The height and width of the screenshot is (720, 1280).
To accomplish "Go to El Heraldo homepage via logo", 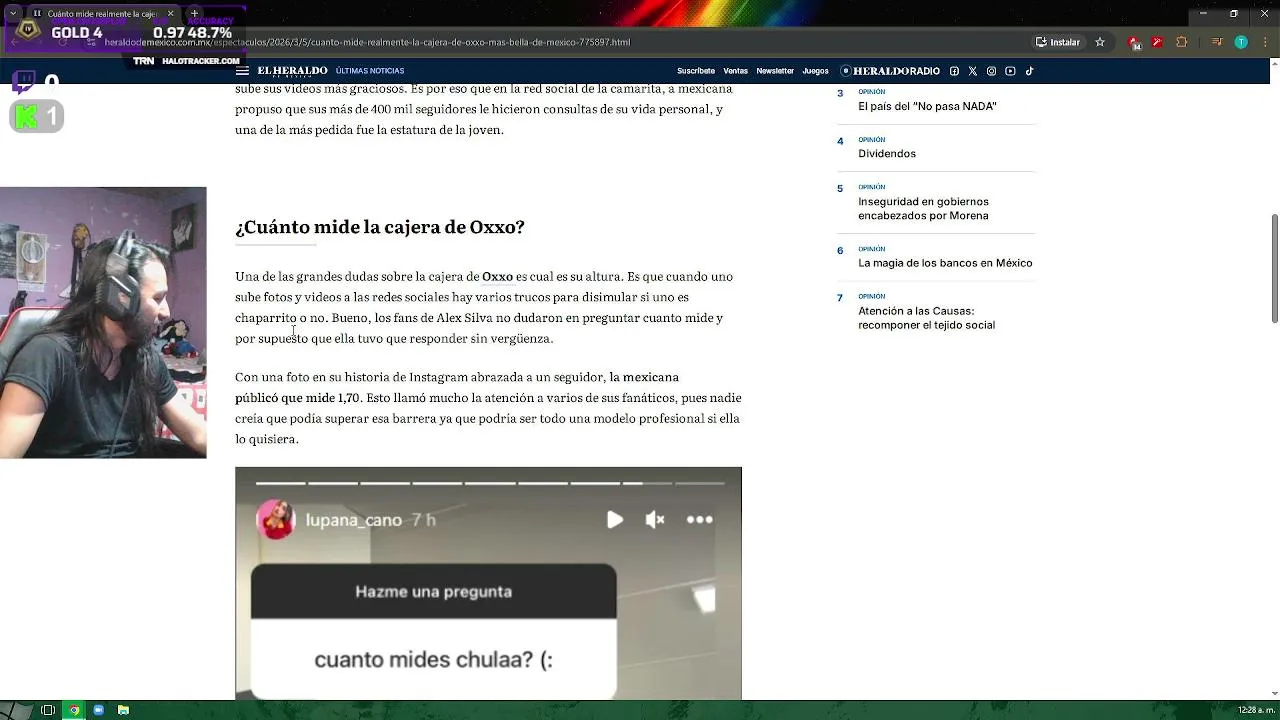I will 292,71.
